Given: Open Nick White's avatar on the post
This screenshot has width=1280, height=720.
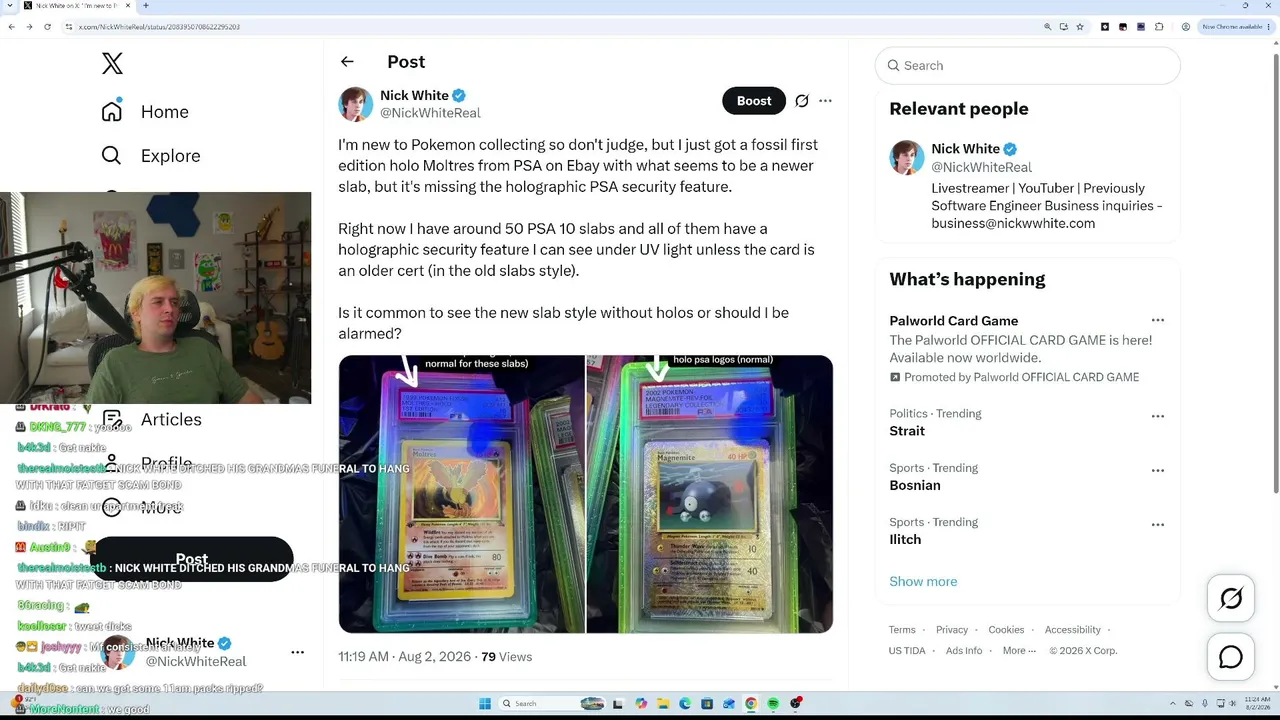Looking at the screenshot, I should pos(355,104).
